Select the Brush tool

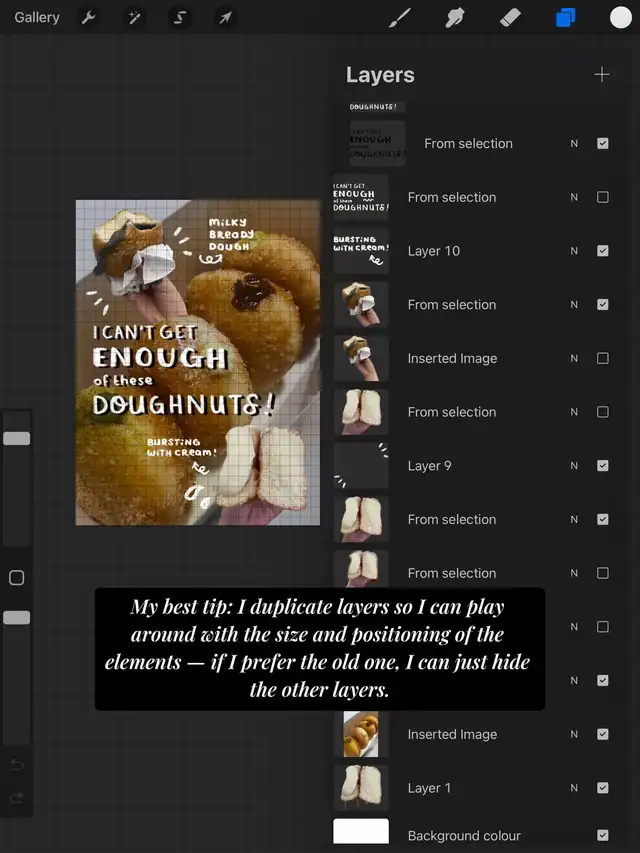click(x=400, y=18)
